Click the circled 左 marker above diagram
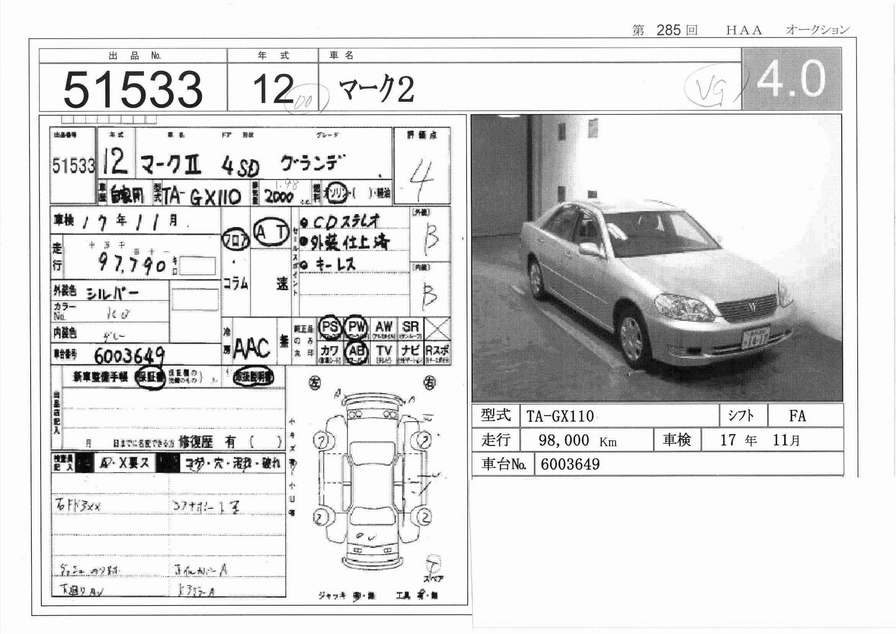Image resolution: width=896 pixels, height=634 pixels. pos(314,382)
